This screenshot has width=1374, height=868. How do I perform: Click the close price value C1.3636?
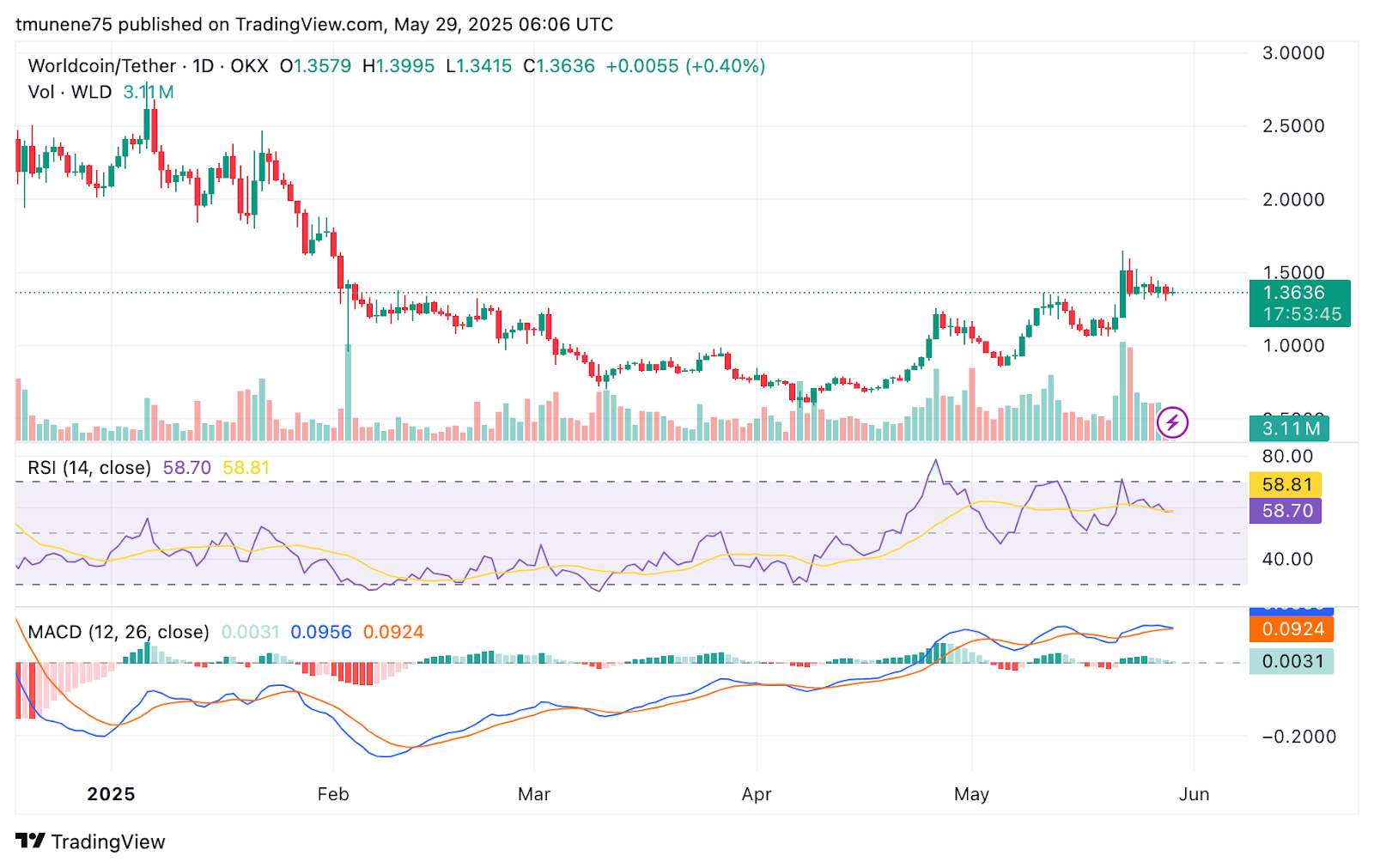click(x=559, y=66)
